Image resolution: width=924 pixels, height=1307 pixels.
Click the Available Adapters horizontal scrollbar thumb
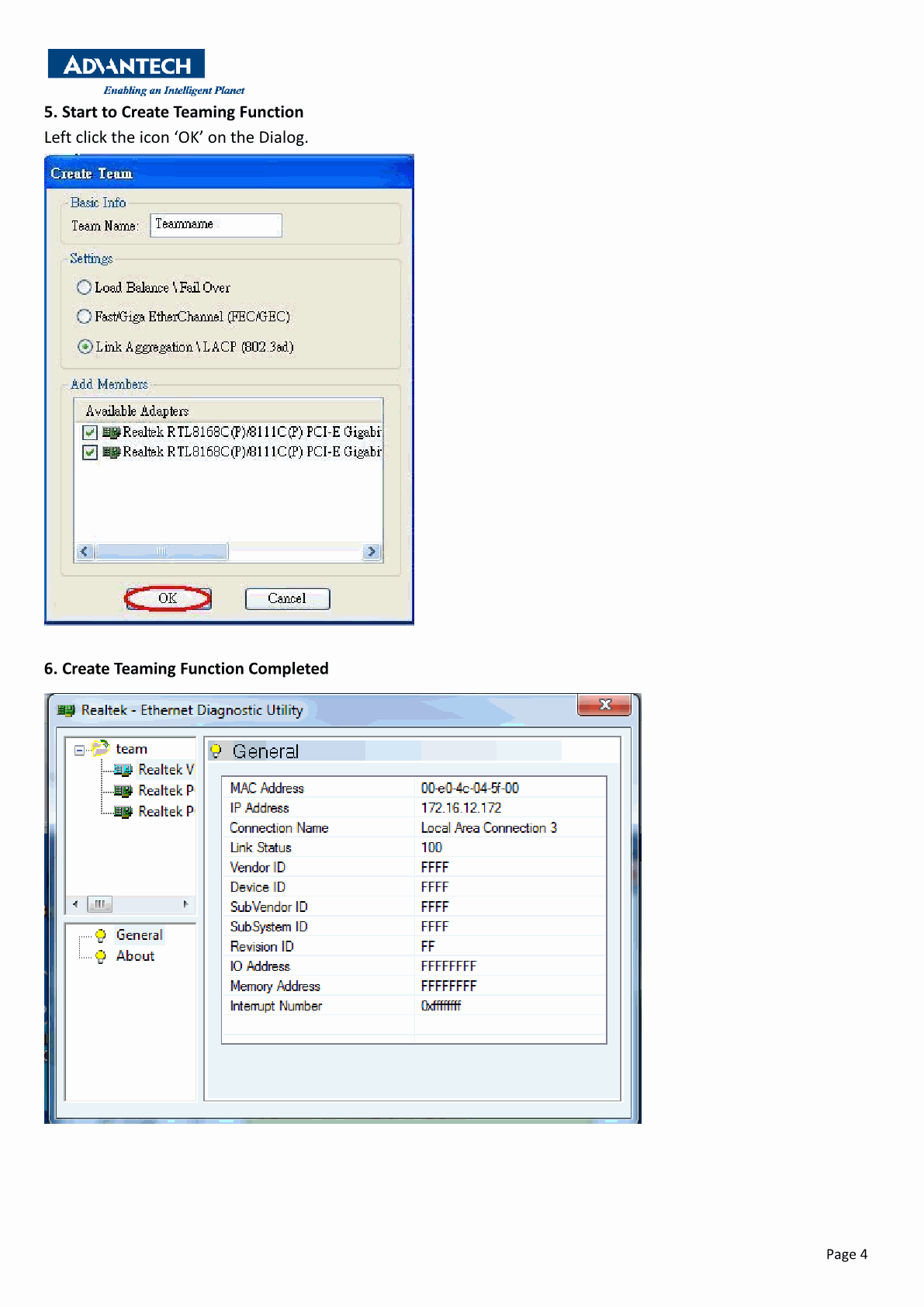point(161,552)
